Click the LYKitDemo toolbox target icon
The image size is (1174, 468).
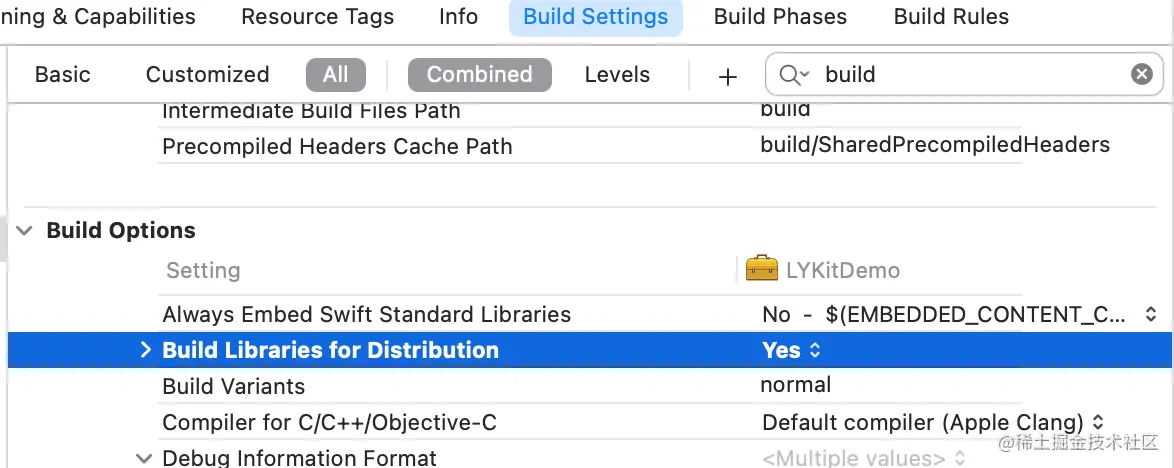point(762,269)
